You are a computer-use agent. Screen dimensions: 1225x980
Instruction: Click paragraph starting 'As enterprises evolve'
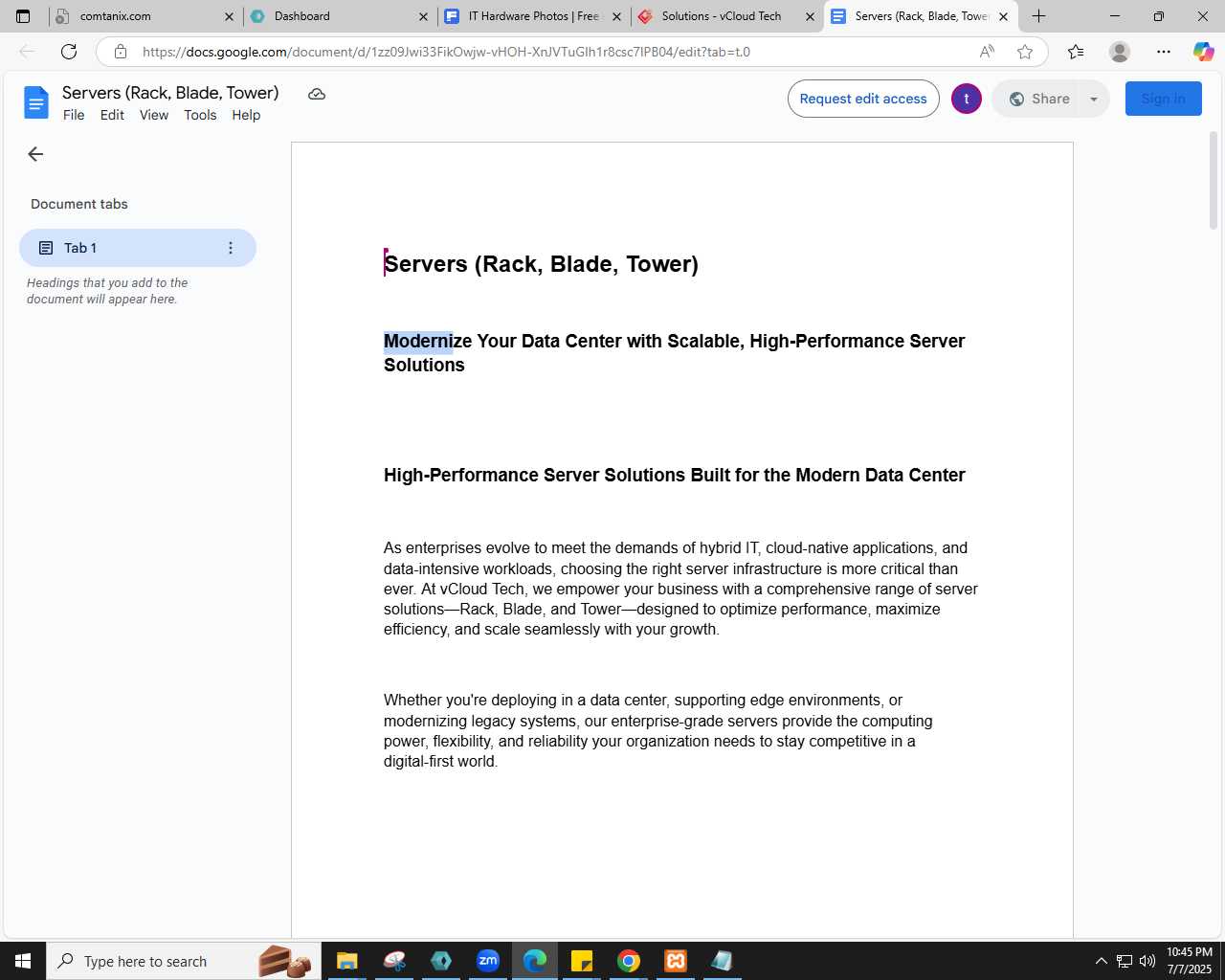click(680, 589)
